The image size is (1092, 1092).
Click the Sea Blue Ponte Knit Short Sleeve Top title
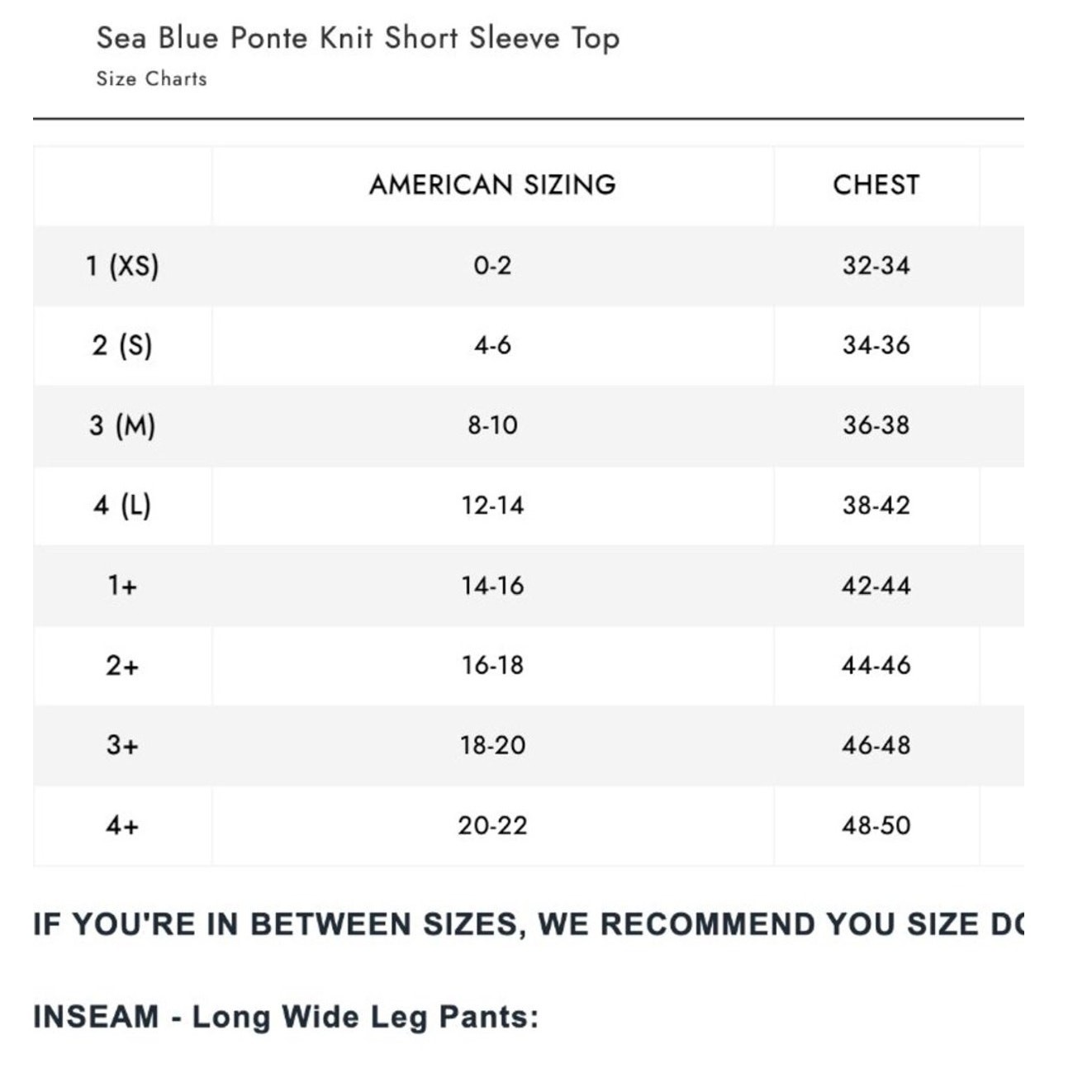tap(358, 39)
